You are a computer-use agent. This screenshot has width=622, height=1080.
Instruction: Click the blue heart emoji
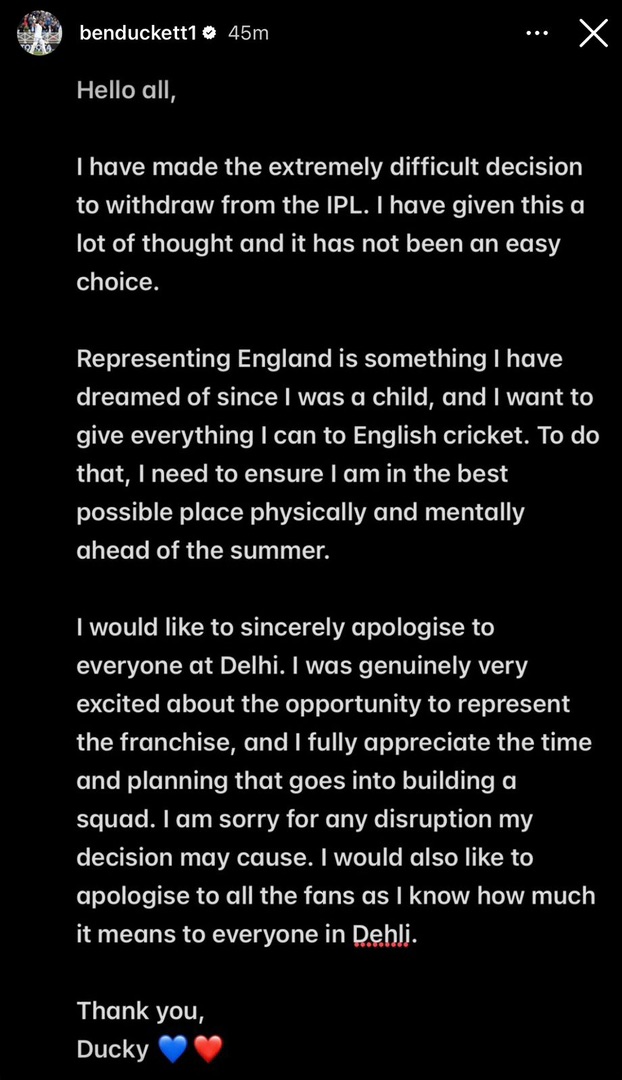[172, 1049]
